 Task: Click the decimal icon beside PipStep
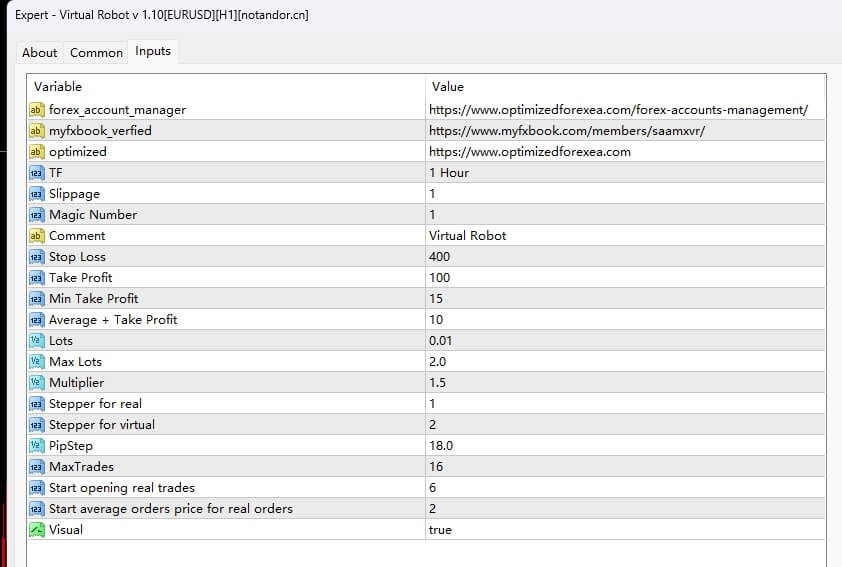[36, 446]
